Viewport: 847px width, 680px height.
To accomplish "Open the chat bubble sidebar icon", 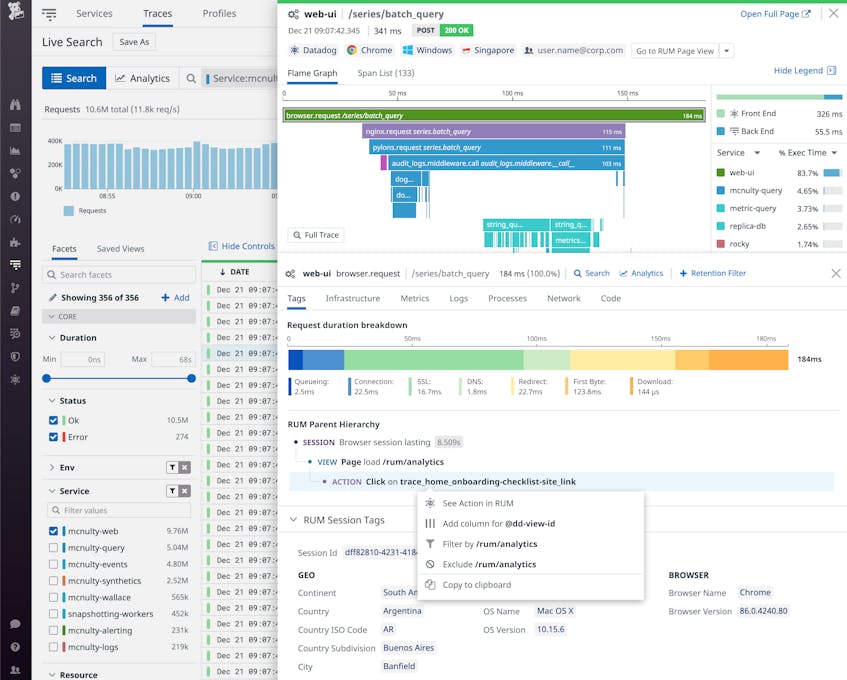I will 15,624.
